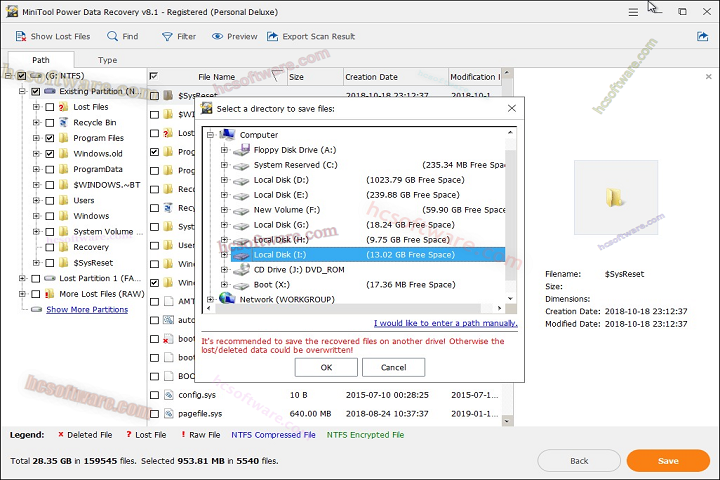Expand Program Files tree node

point(36,138)
